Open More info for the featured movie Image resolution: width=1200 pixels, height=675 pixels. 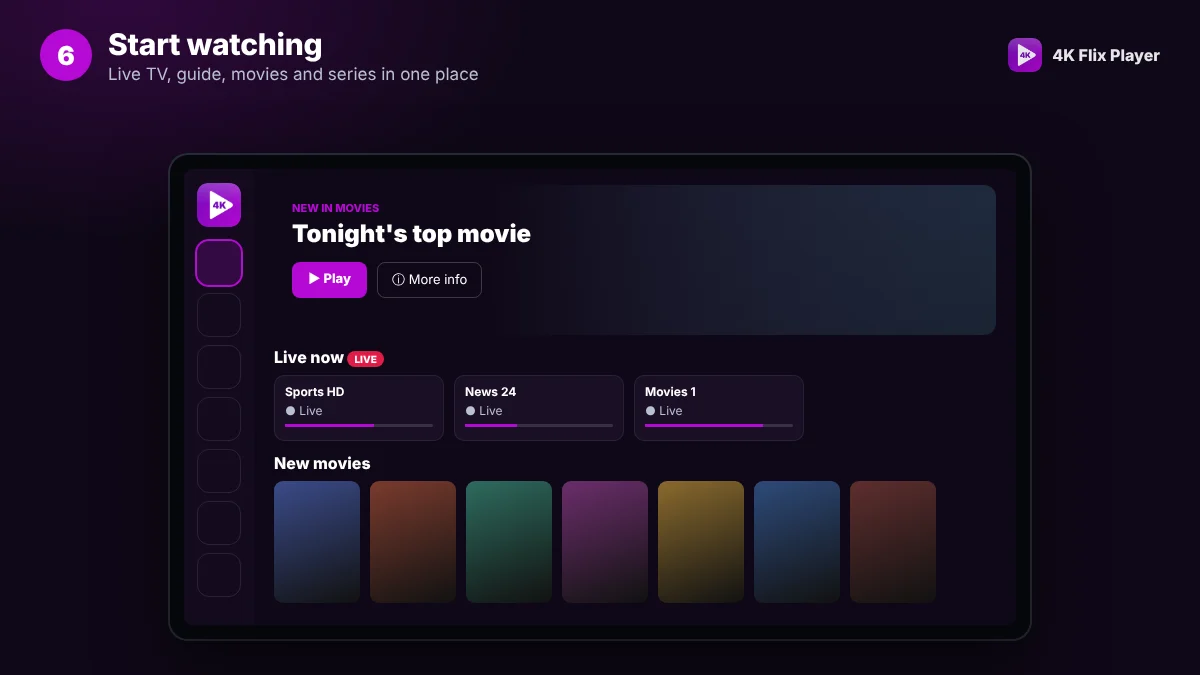point(429,280)
